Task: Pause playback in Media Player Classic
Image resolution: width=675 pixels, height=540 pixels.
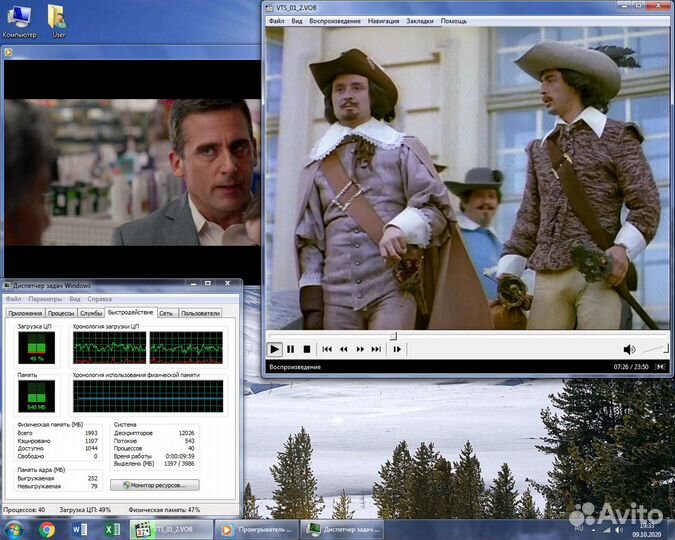Action: pos(291,349)
